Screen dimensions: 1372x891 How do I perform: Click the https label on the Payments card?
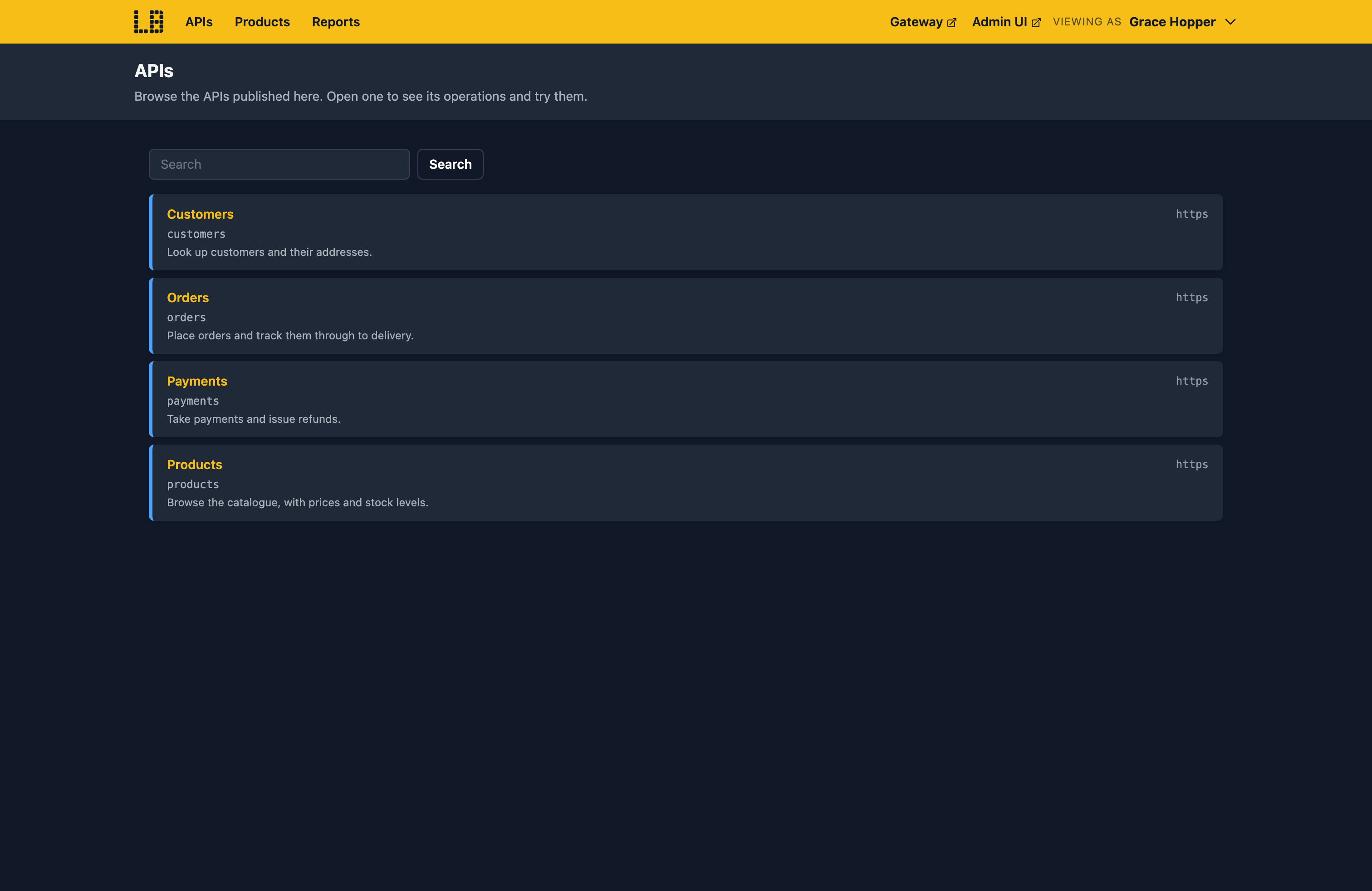click(1192, 382)
